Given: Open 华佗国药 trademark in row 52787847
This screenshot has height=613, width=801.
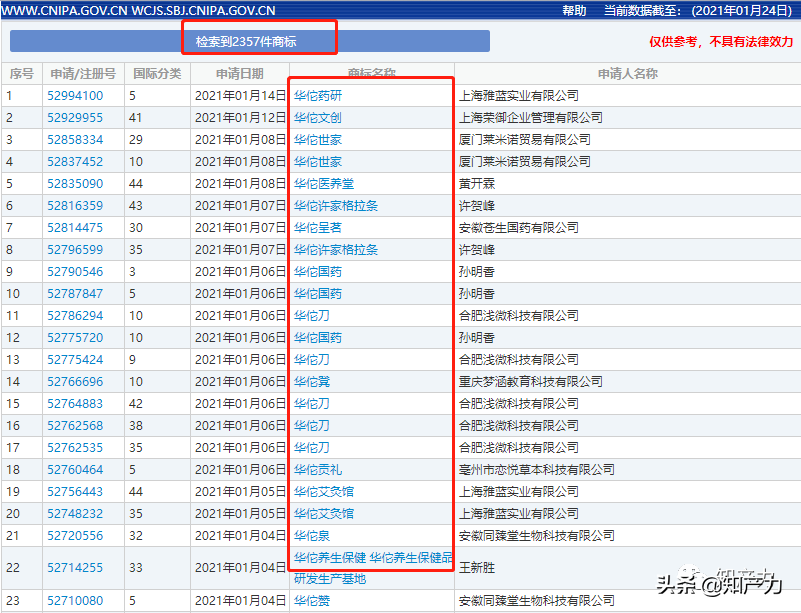Looking at the screenshot, I should tap(318, 293).
